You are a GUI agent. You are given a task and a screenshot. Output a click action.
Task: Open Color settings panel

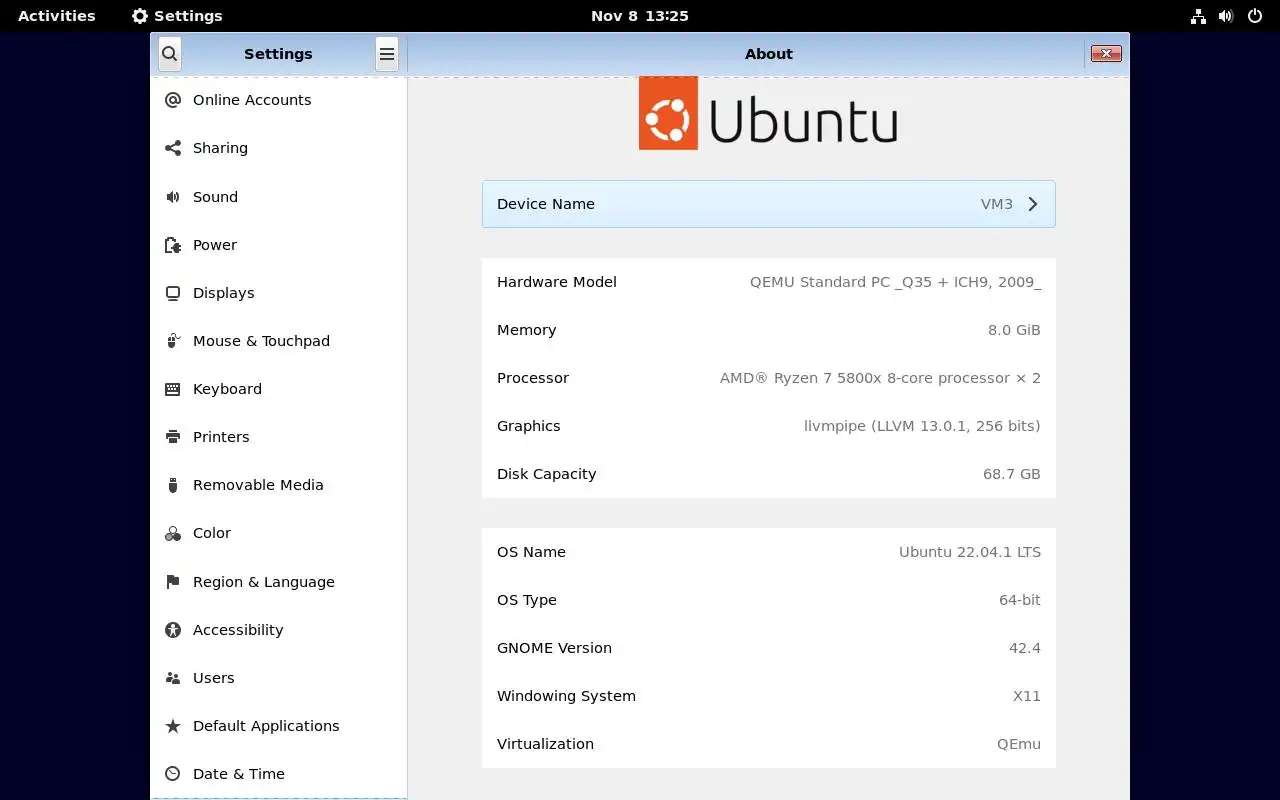coord(279,533)
